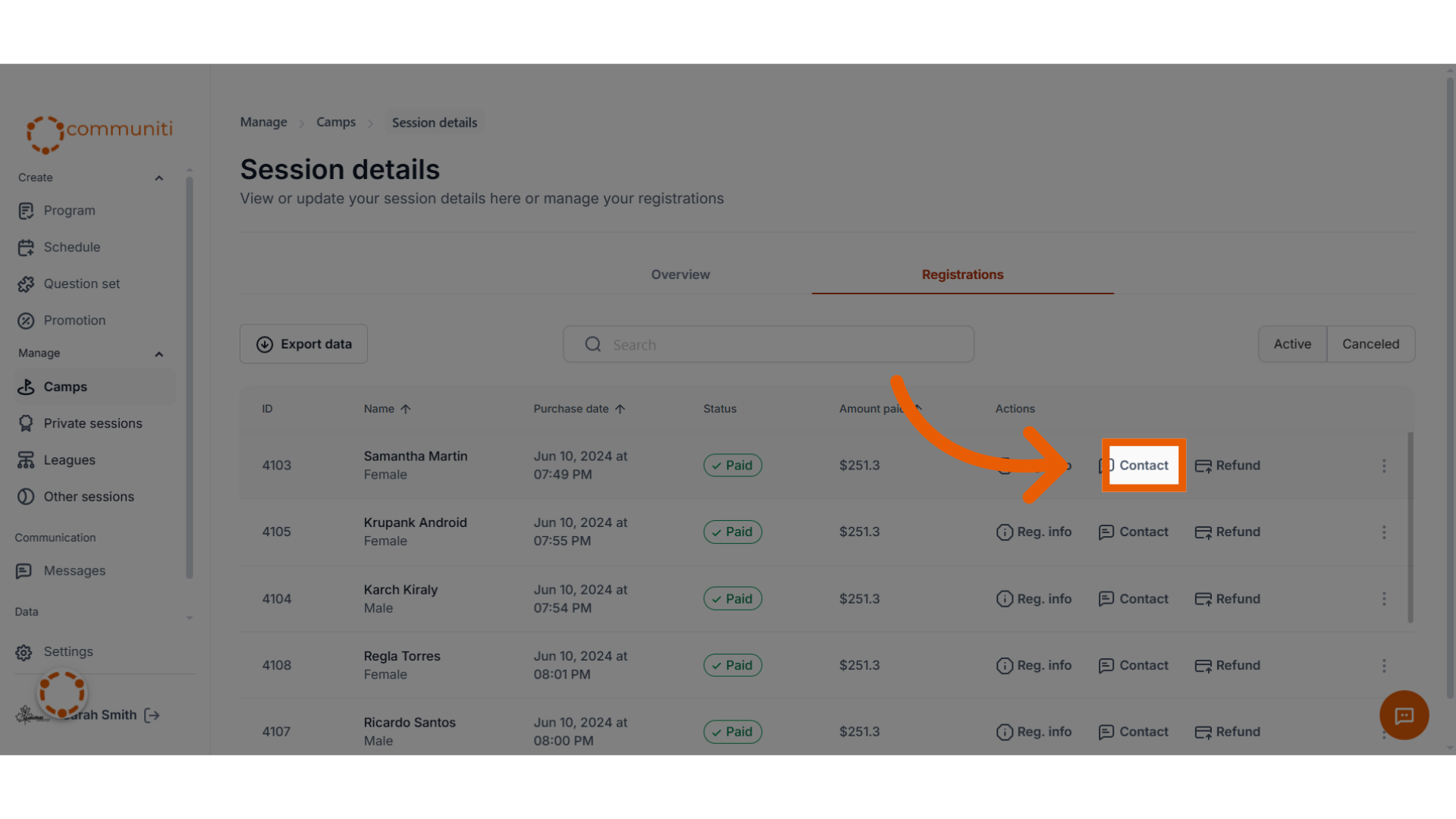Collapse the Manage sidebar section
The width and height of the screenshot is (1456, 819).
click(x=159, y=354)
